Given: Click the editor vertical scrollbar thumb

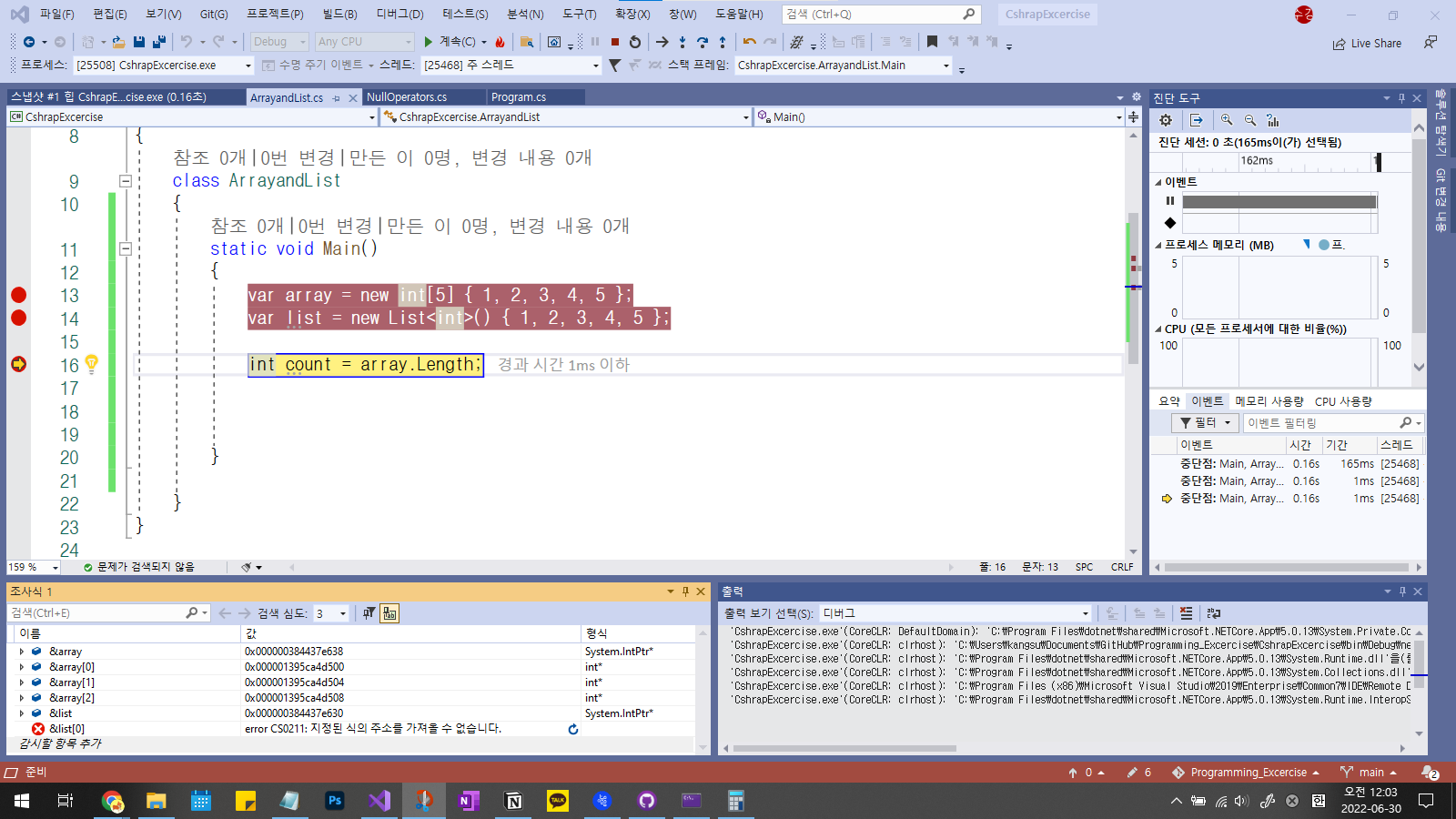Looking at the screenshot, I should 1133,288.
